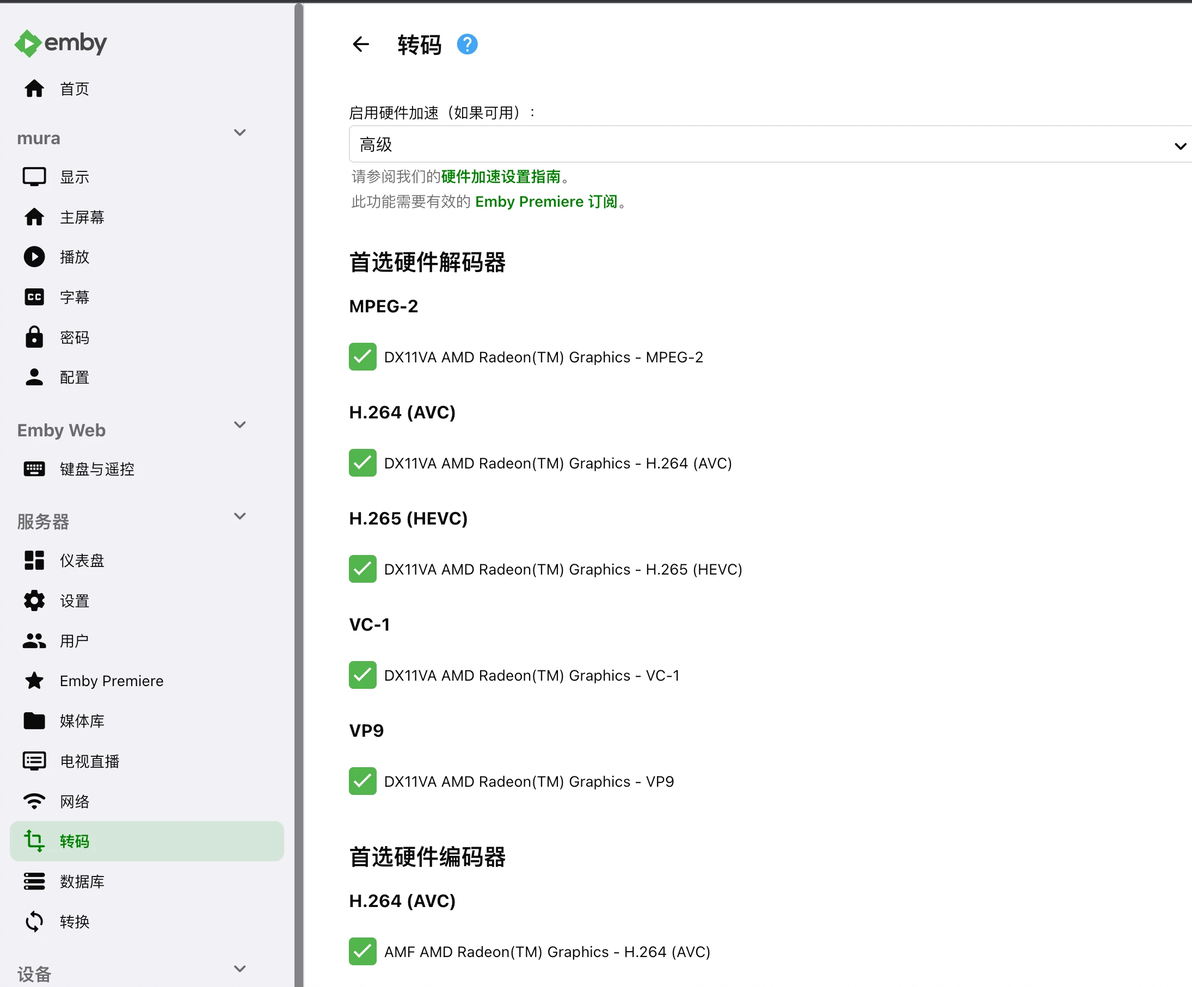Collapse the 服务器 sidebar section
The image size is (1192, 987).
pos(239,516)
